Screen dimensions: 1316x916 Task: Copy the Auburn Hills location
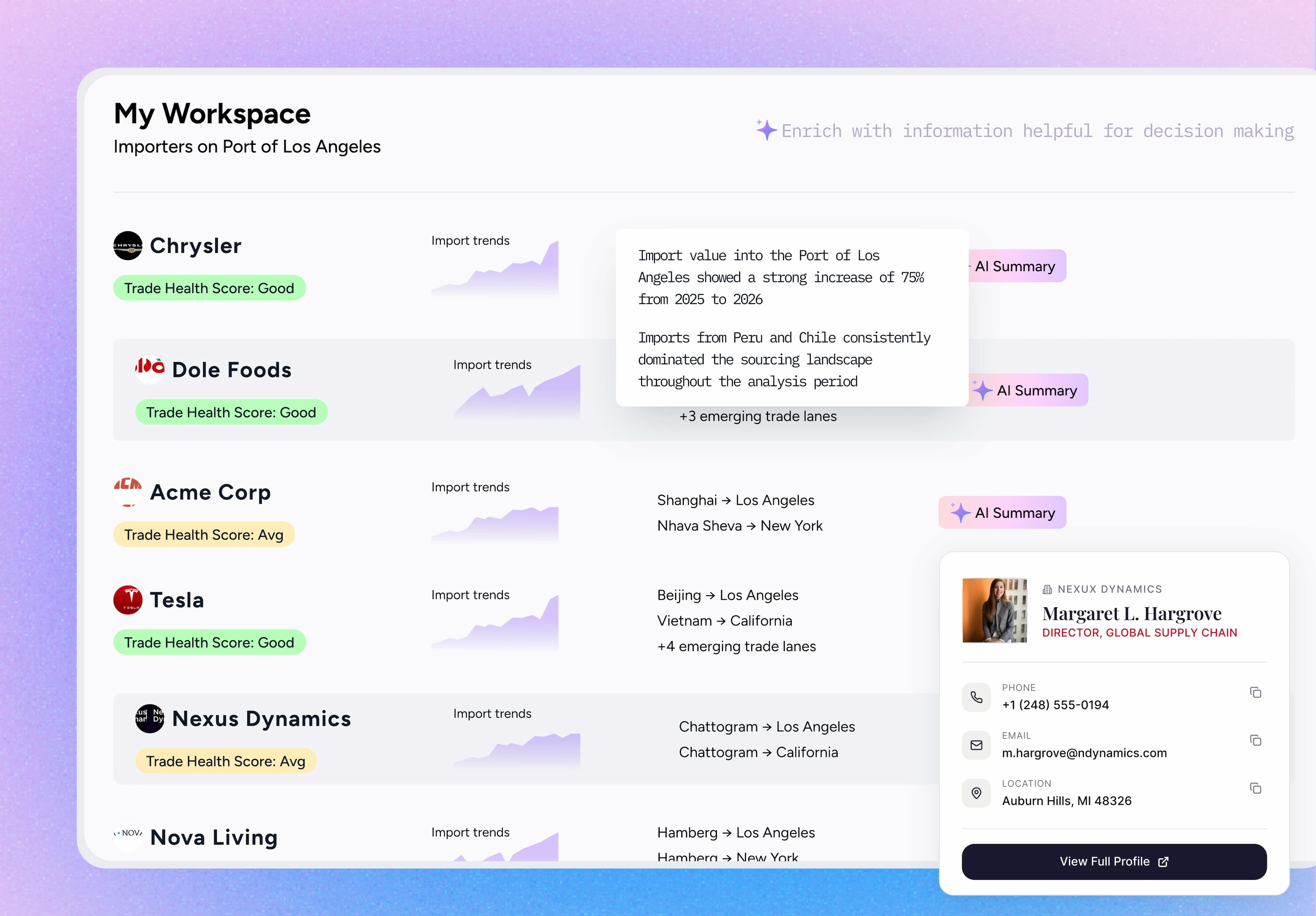1255,788
